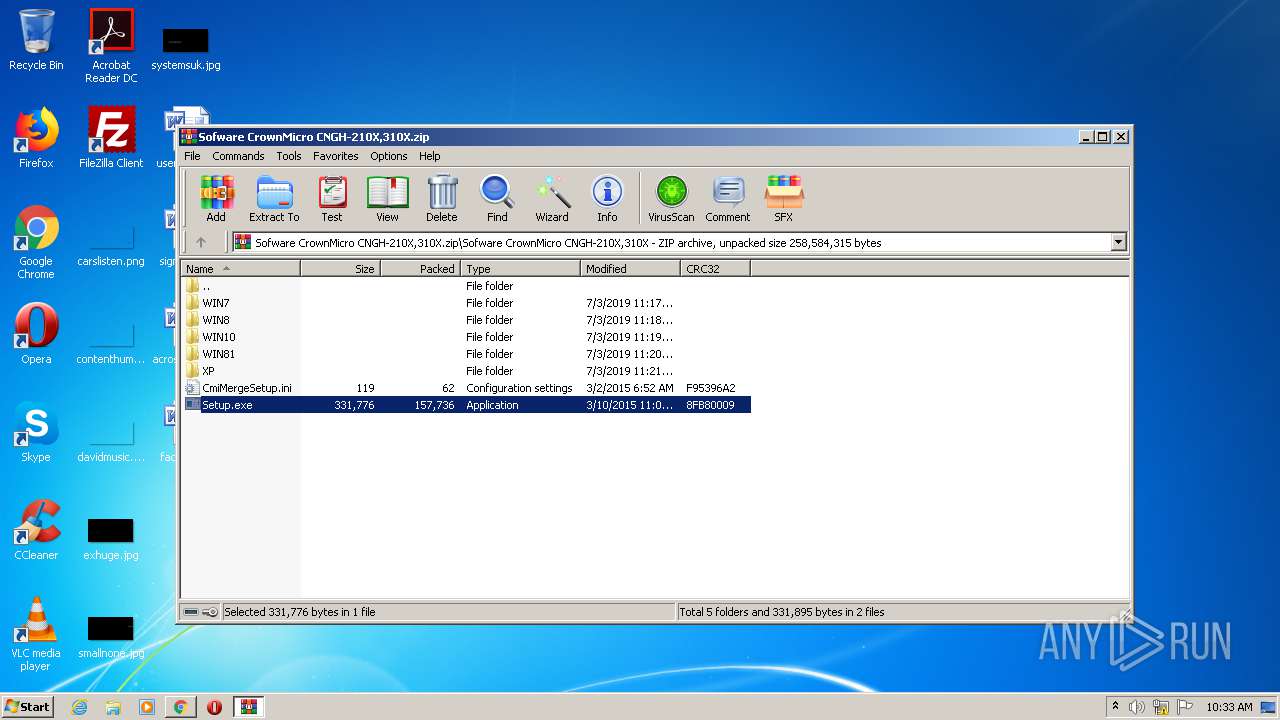The height and width of the screenshot is (720, 1280).
Task: Click the archive path address field
Action: coord(670,242)
